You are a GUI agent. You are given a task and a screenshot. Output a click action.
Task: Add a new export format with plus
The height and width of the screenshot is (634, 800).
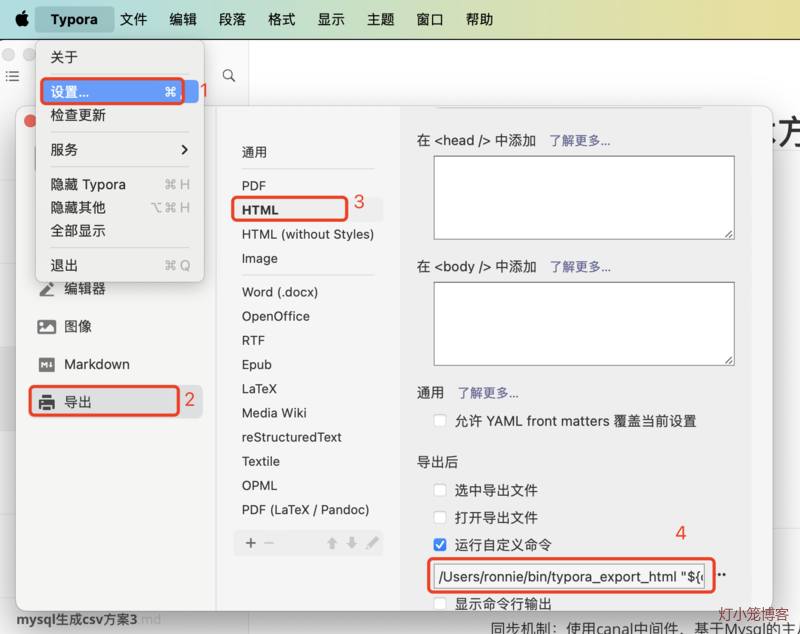251,543
